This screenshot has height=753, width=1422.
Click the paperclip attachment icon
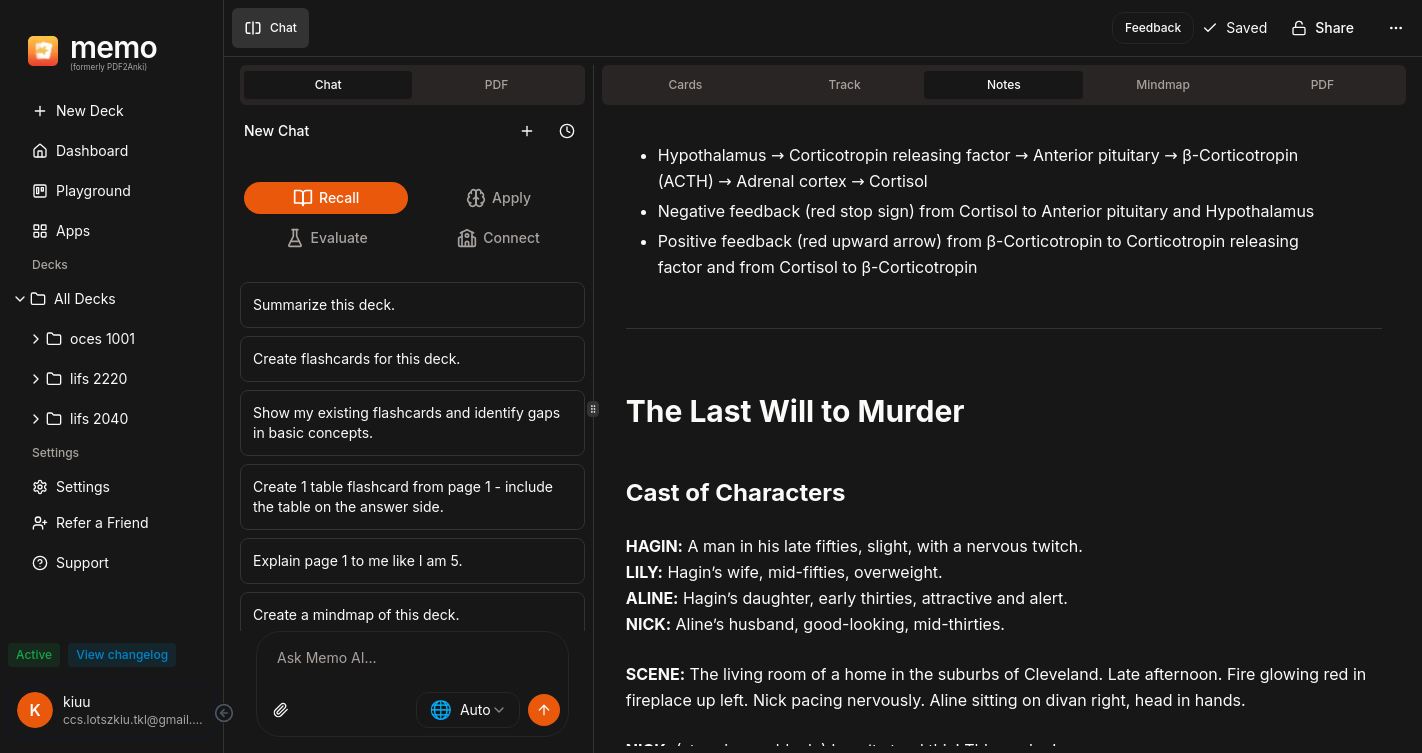(281, 710)
